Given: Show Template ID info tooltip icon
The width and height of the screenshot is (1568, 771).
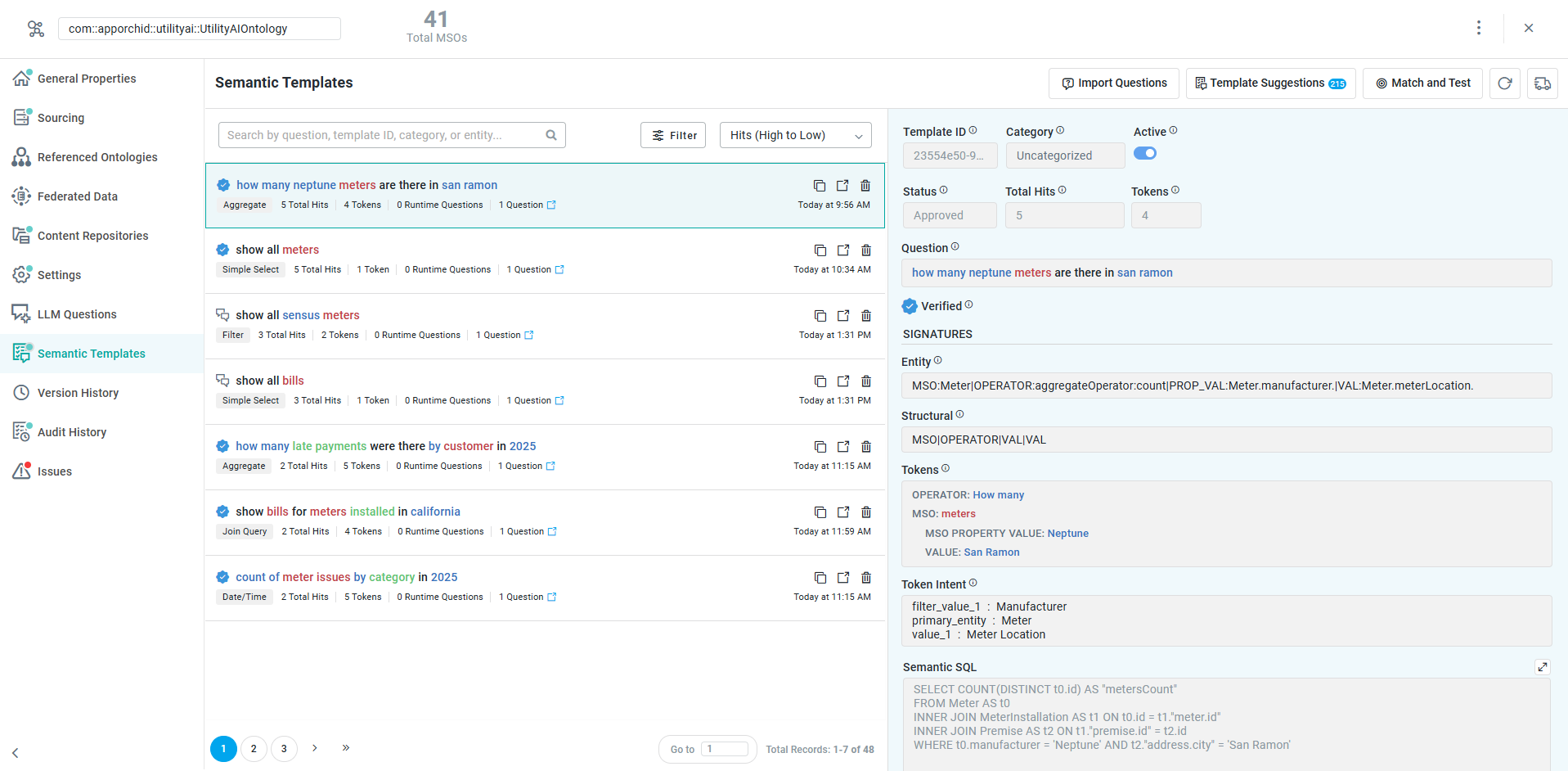Looking at the screenshot, I should tap(973, 130).
